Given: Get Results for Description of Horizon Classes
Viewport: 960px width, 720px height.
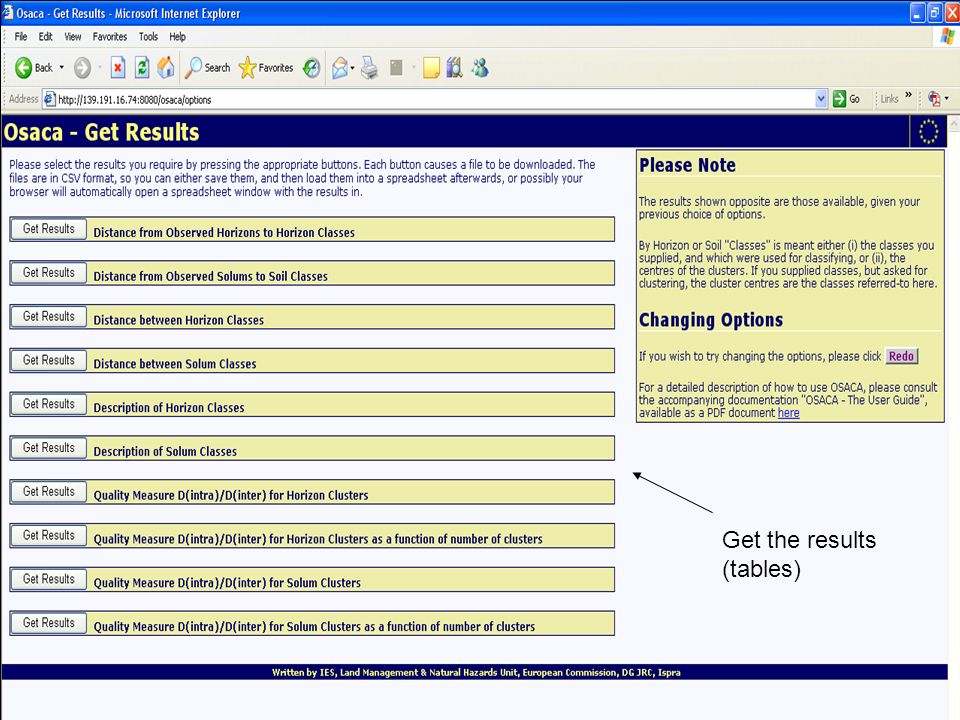Looking at the screenshot, I should (x=49, y=404).
